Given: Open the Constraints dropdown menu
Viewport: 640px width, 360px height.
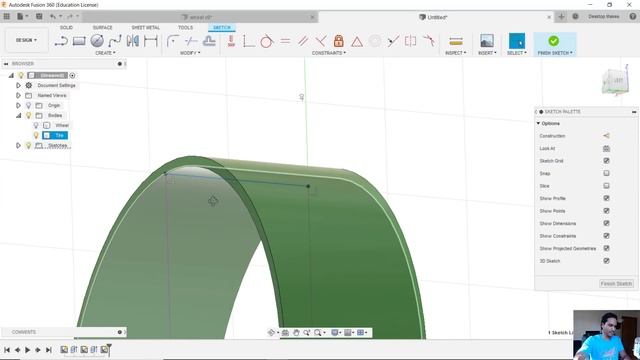Looking at the screenshot, I should click(x=329, y=53).
